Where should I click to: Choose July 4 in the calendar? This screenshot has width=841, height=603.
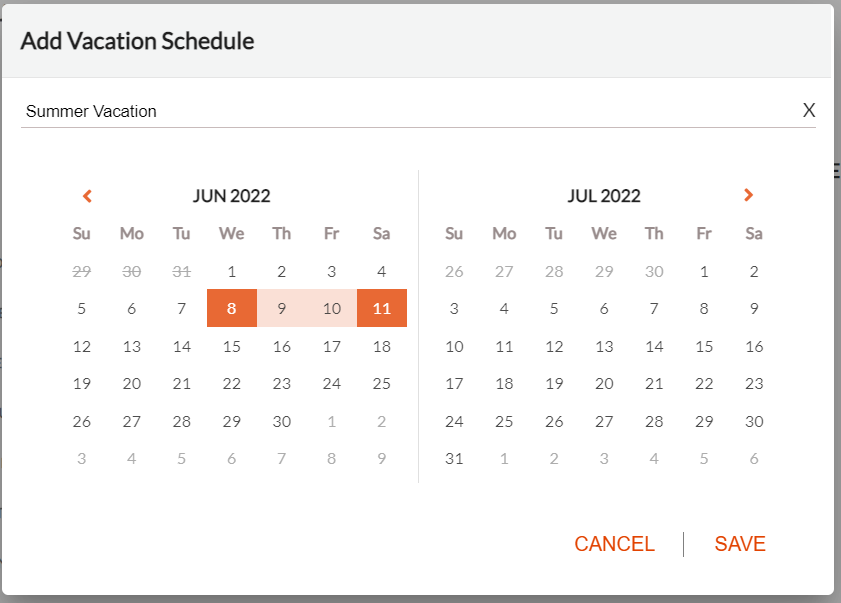tap(504, 308)
